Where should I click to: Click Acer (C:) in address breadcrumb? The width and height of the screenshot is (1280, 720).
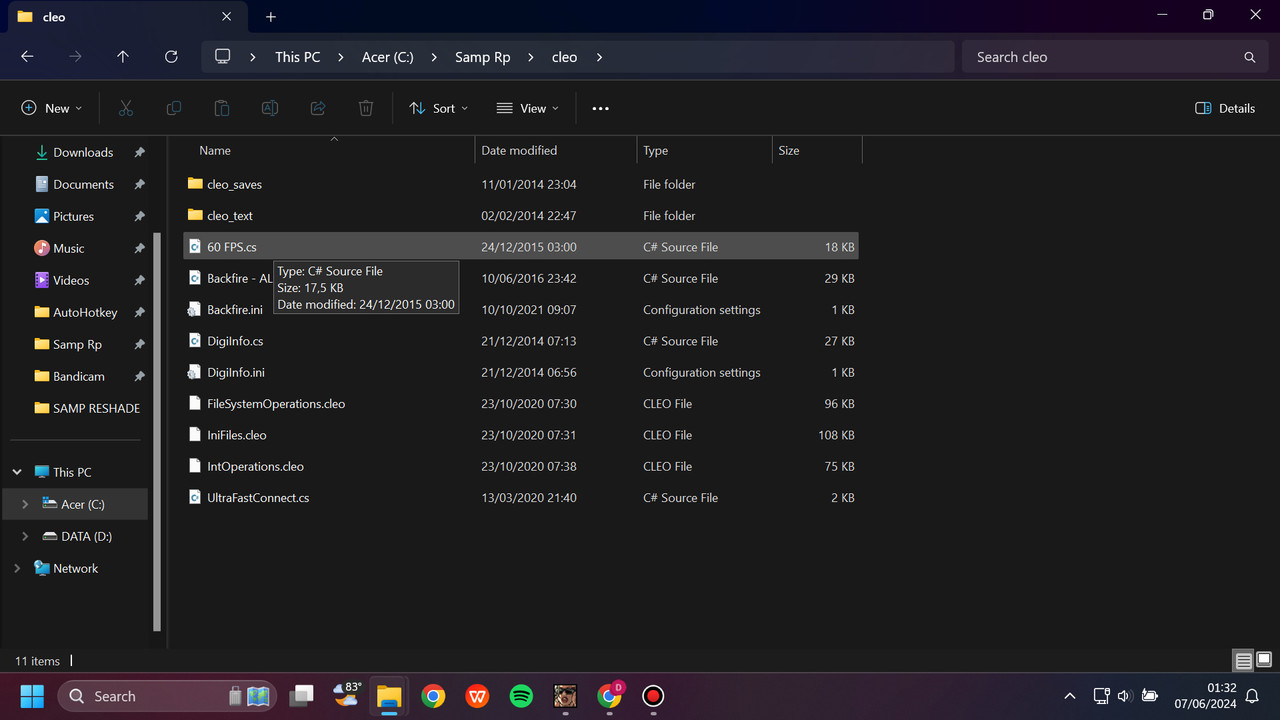(388, 57)
